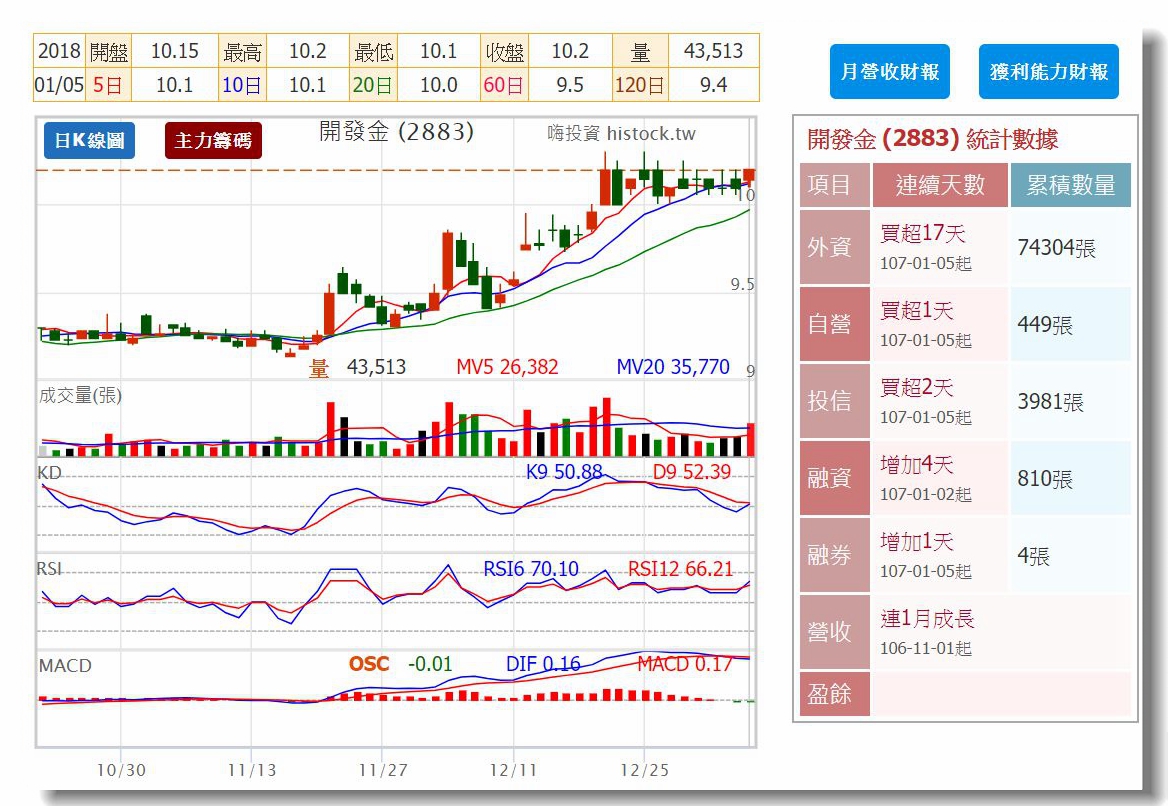Click the 11/27 date axis marker
Image resolution: width=1168 pixels, height=806 pixels.
pos(383,770)
